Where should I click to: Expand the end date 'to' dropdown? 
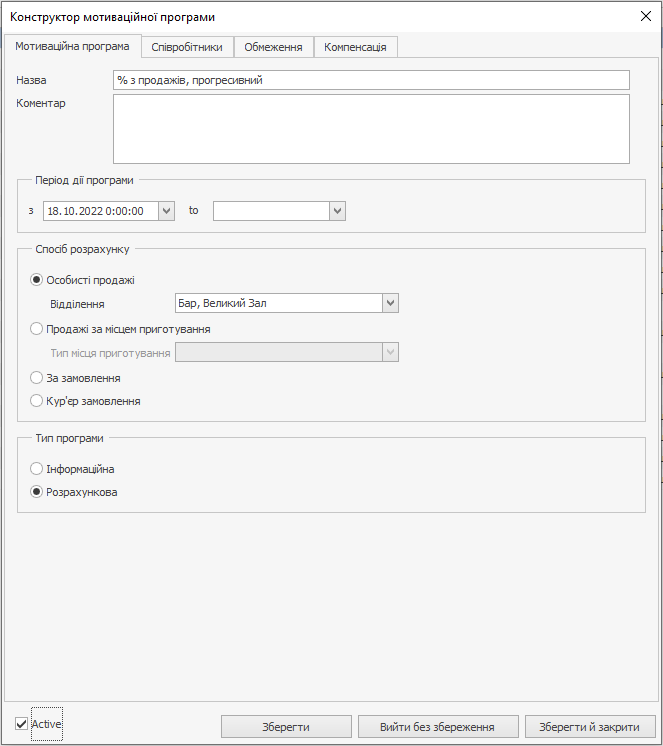tap(337, 211)
